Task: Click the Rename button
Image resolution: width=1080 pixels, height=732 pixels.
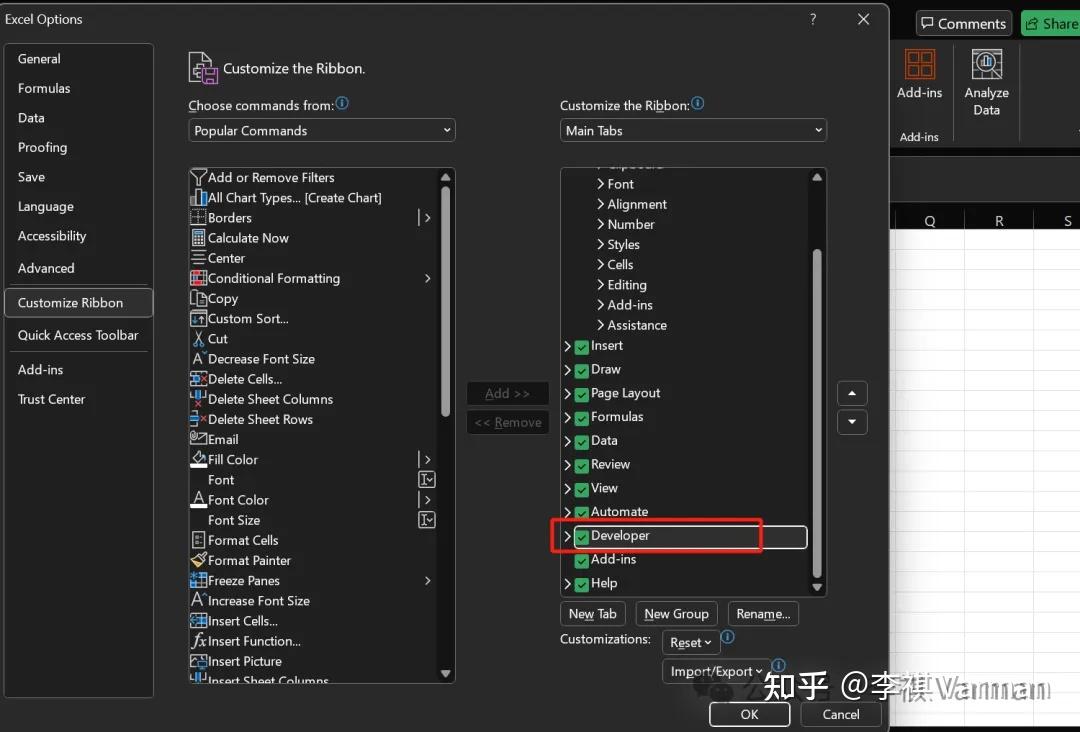Action: (x=763, y=613)
